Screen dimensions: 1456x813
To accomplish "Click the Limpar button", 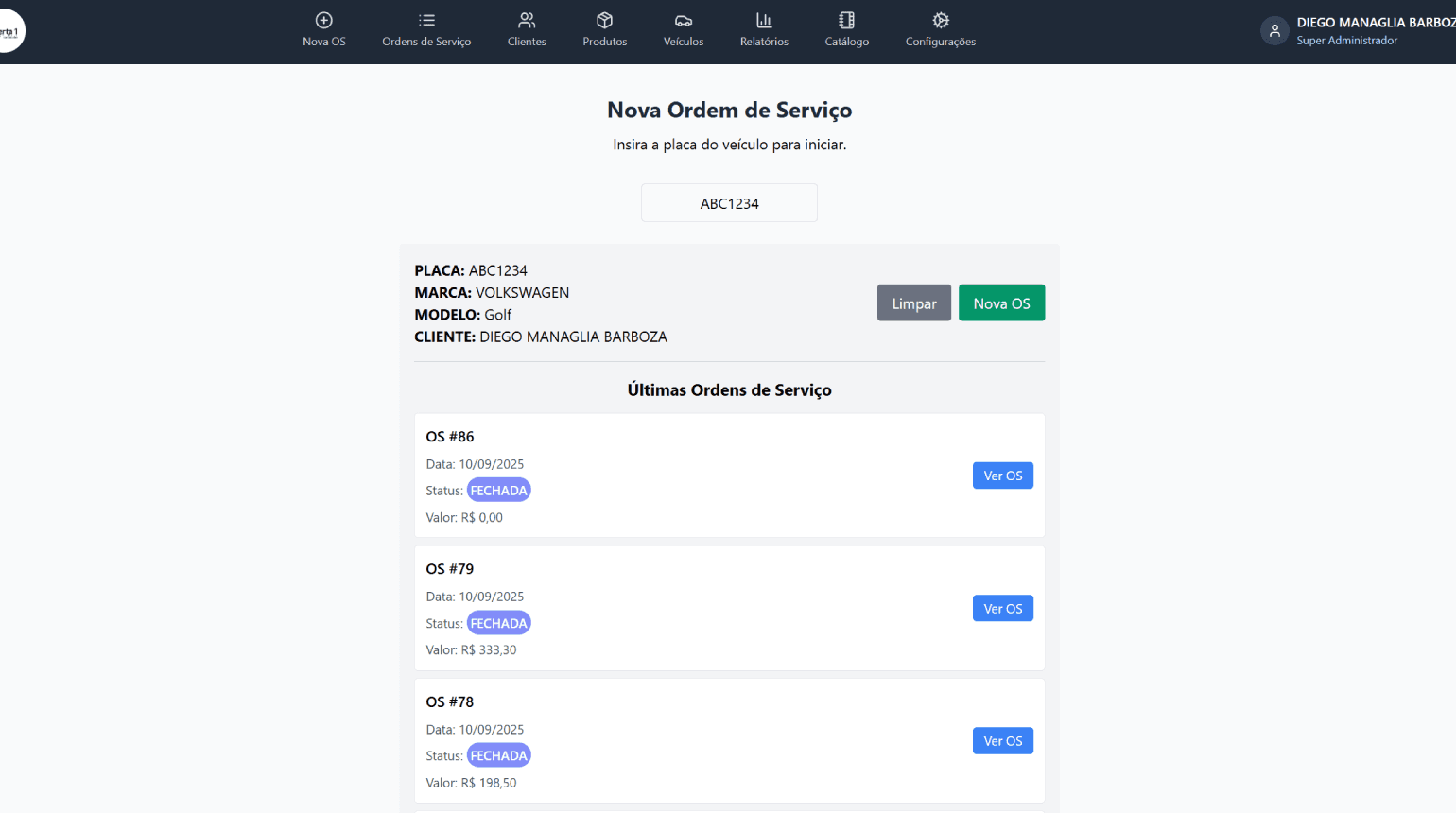I will click(x=913, y=303).
